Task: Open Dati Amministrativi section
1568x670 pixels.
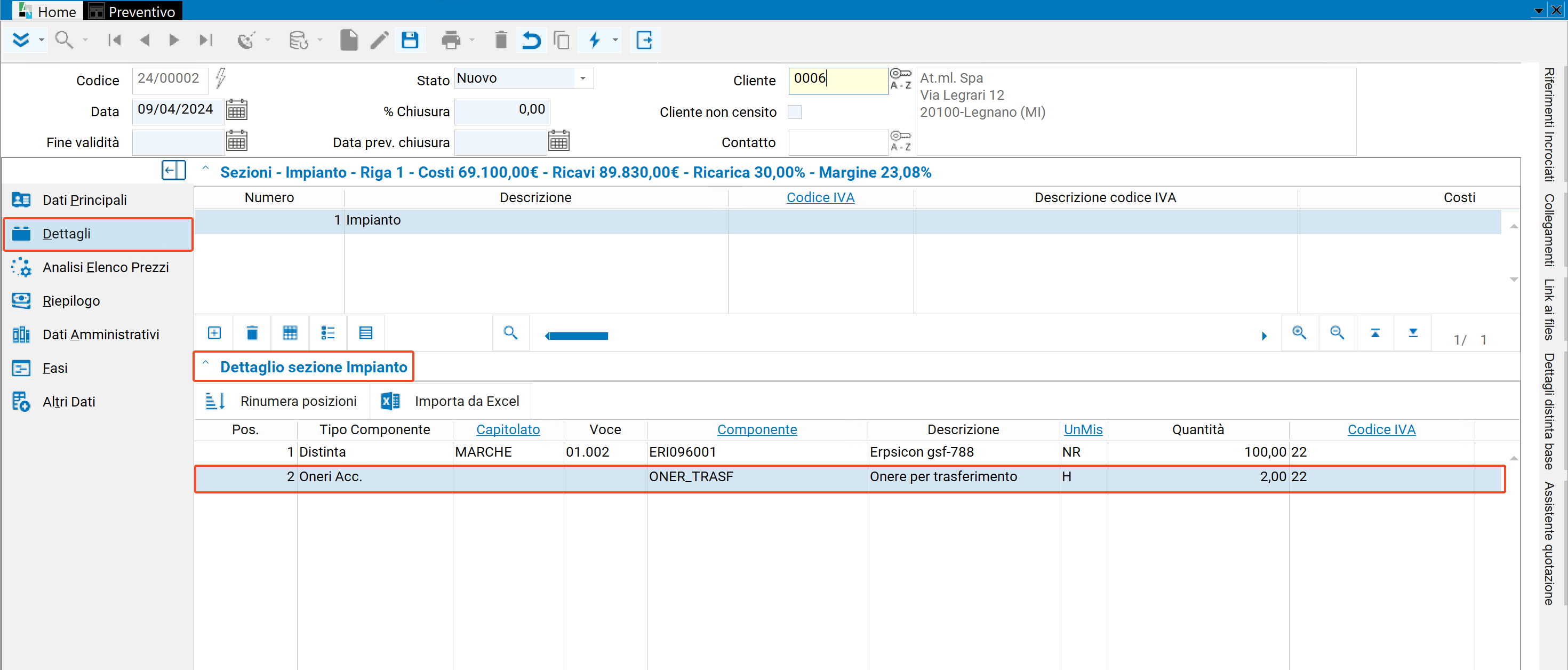Action: (98, 334)
